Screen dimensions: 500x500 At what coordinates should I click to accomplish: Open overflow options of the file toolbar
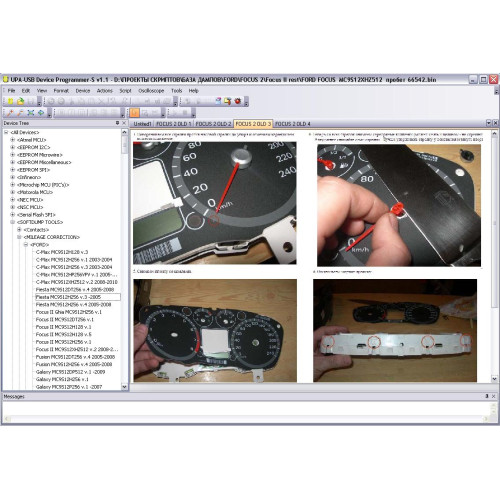click(x=39, y=102)
